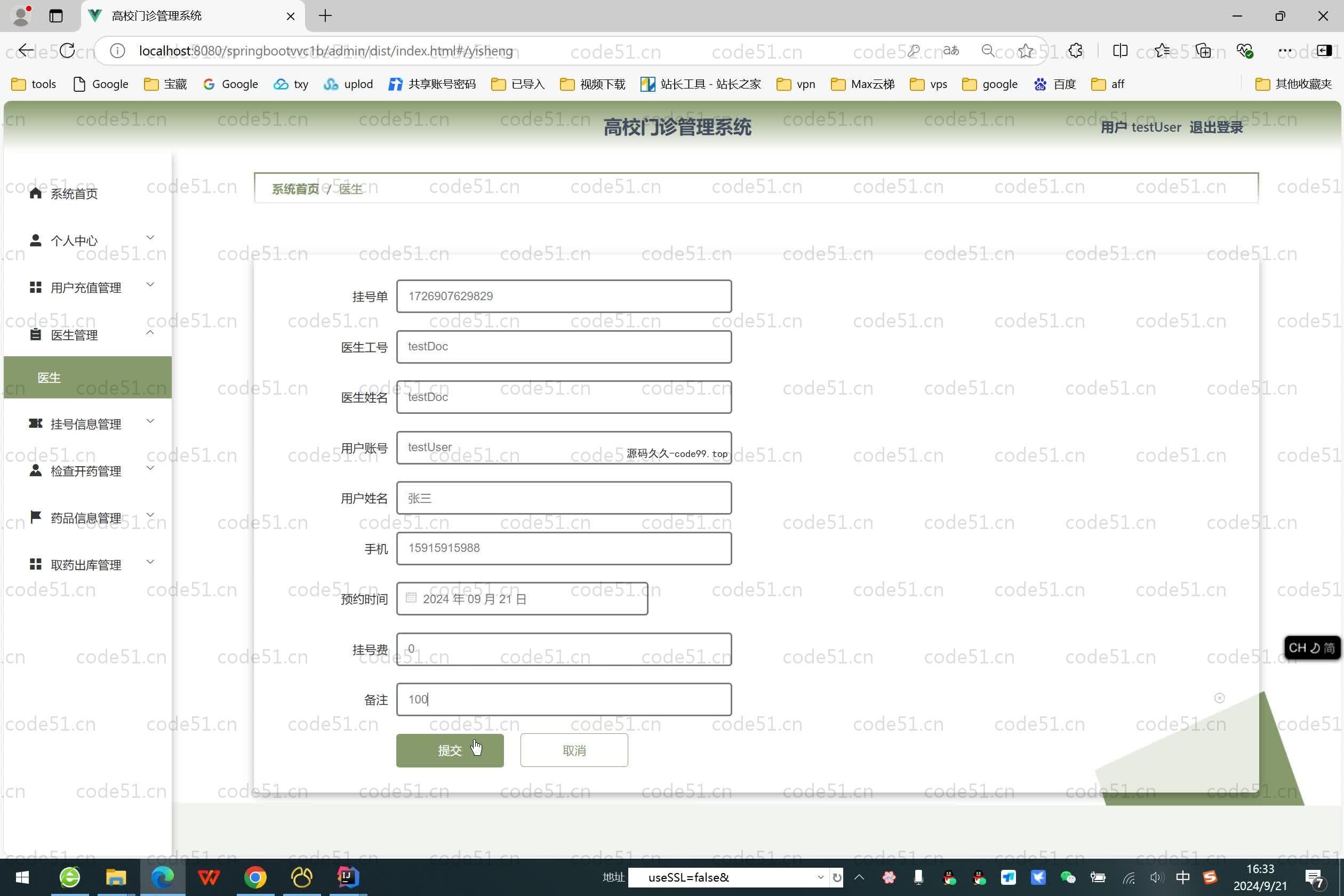Click the 挂号费 input field

pos(563,649)
